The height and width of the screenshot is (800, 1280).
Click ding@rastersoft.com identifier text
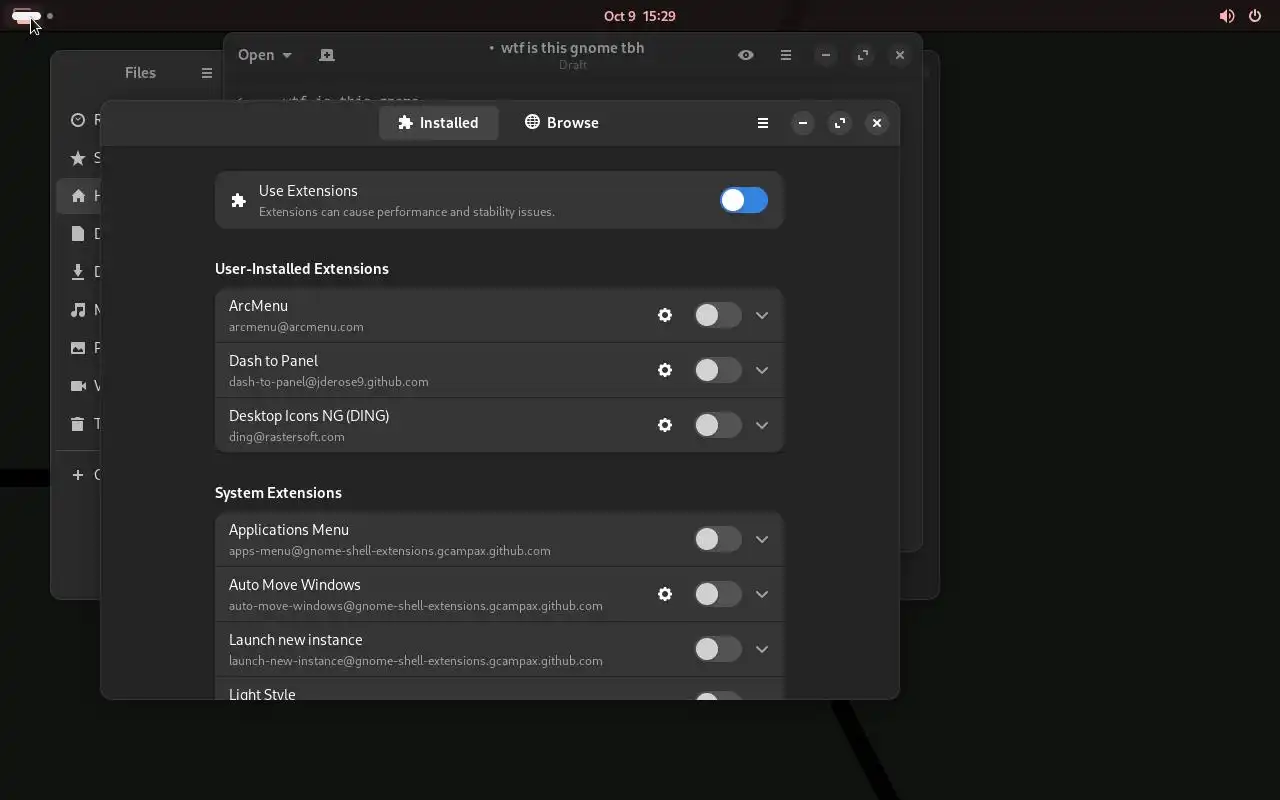287,437
